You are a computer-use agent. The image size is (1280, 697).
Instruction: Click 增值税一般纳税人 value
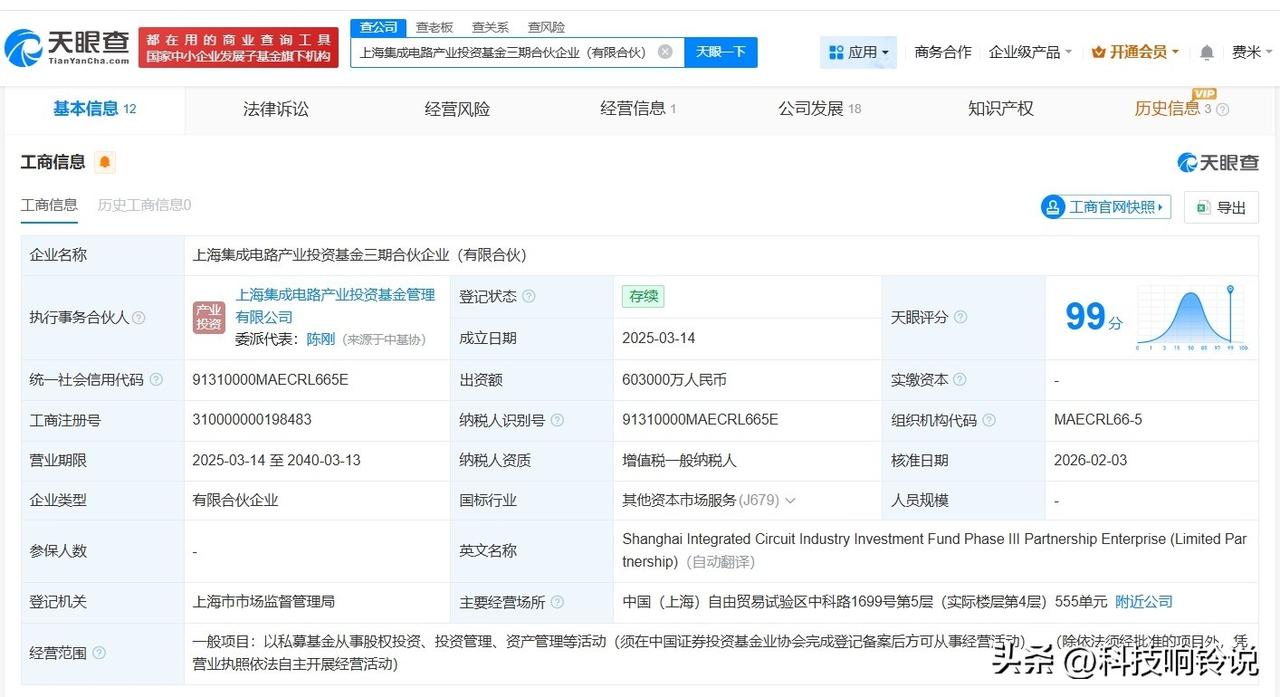679,460
